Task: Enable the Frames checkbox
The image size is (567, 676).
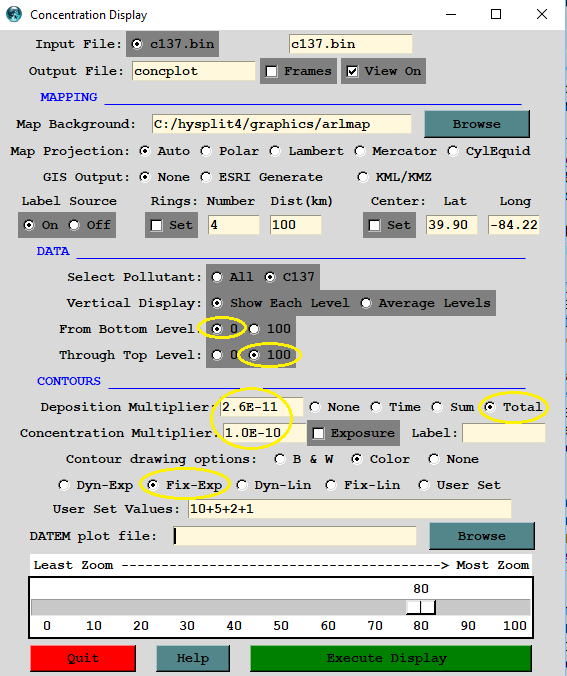Action: tap(272, 71)
